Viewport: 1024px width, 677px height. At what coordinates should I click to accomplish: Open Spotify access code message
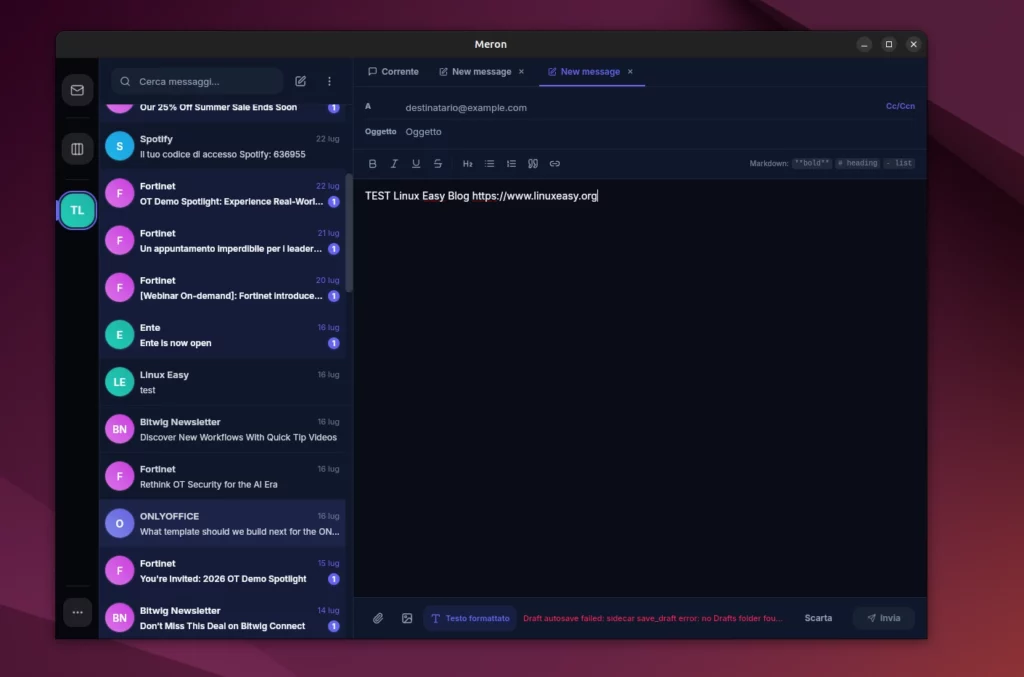click(223, 146)
